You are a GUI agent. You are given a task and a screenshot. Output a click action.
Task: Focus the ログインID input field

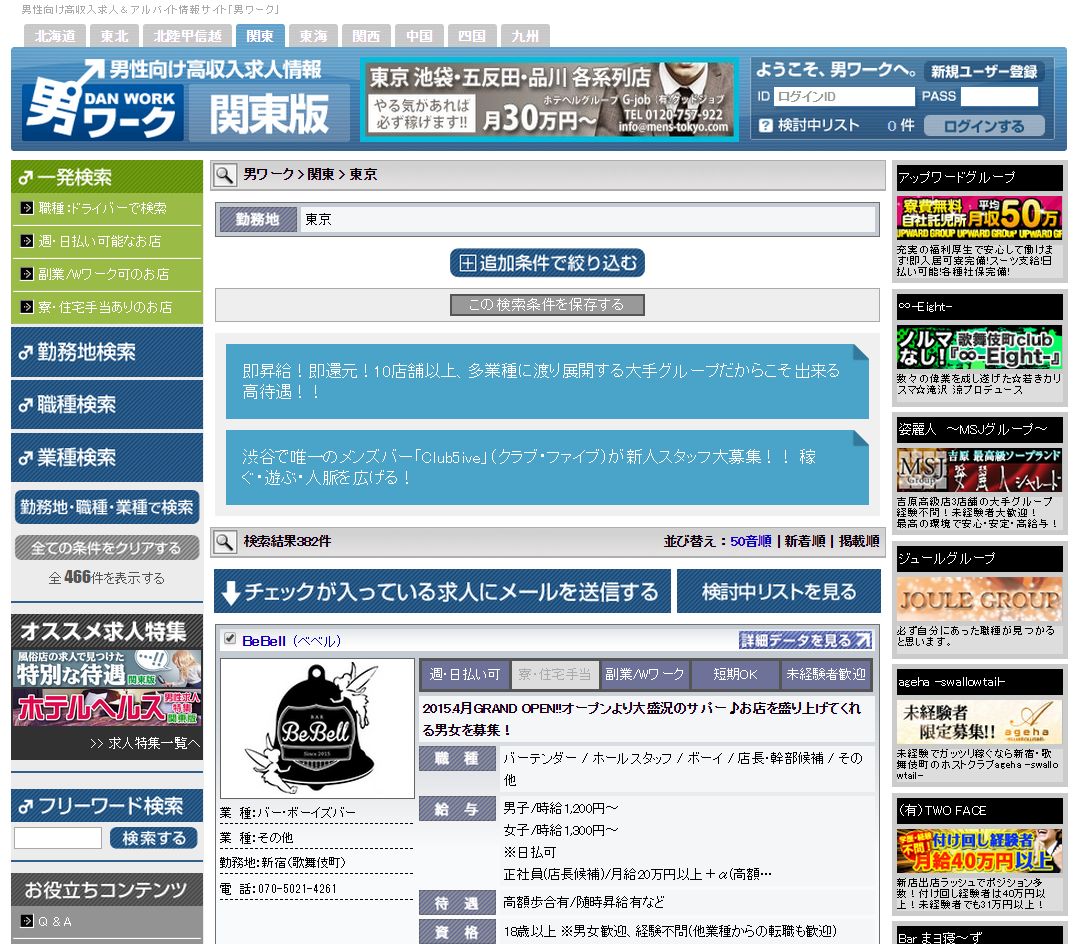(843, 96)
